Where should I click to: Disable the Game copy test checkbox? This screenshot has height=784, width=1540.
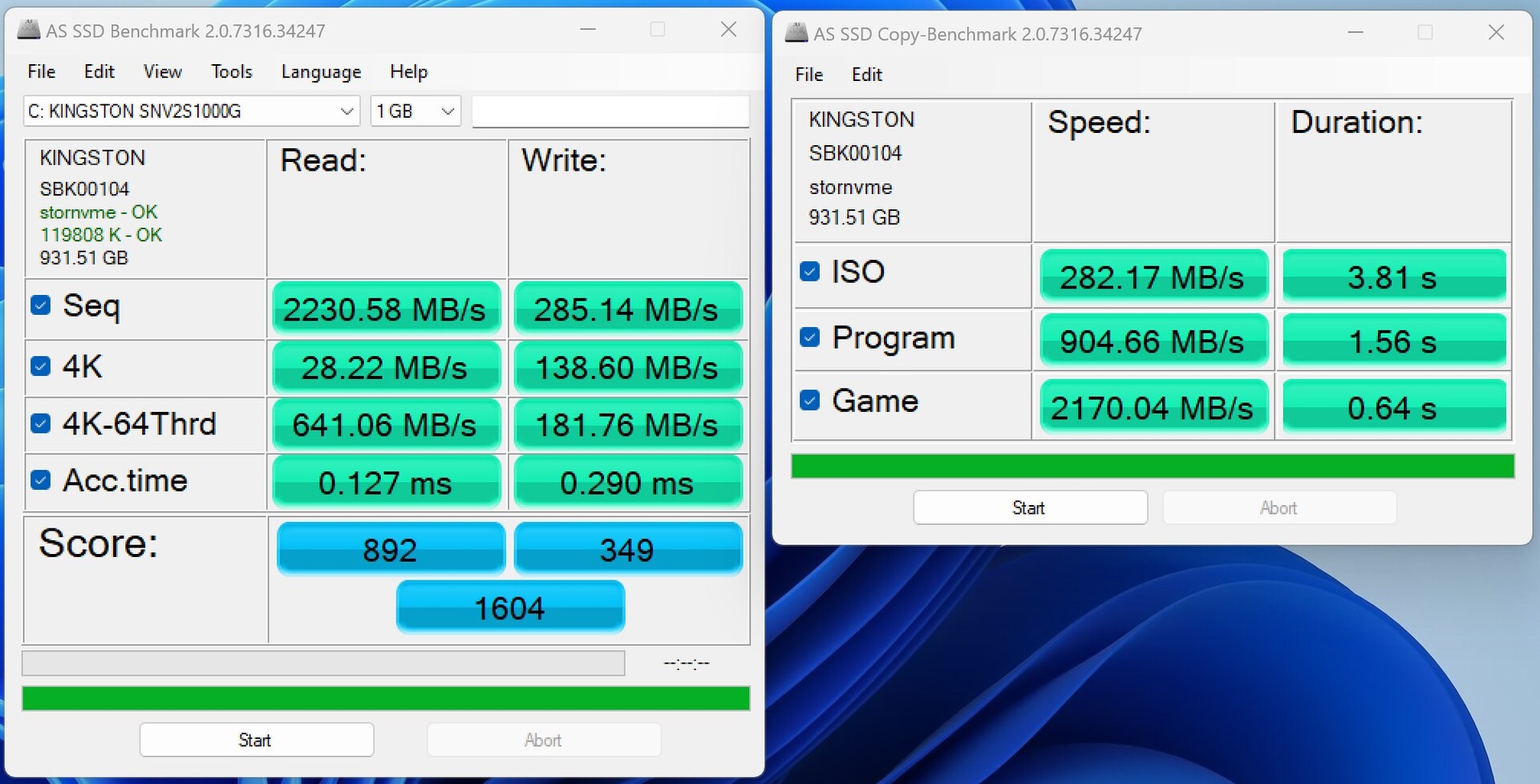pyautogui.click(x=810, y=400)
